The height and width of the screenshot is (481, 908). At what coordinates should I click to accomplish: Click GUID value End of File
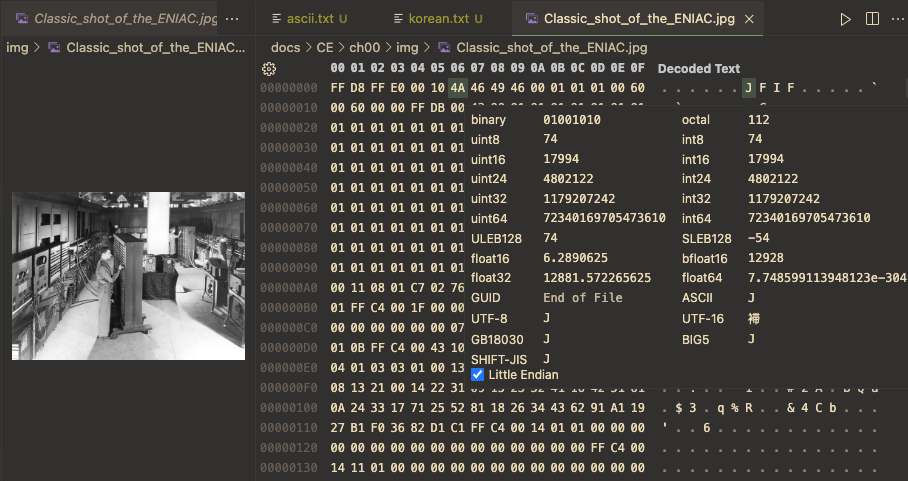pos(583,298)
